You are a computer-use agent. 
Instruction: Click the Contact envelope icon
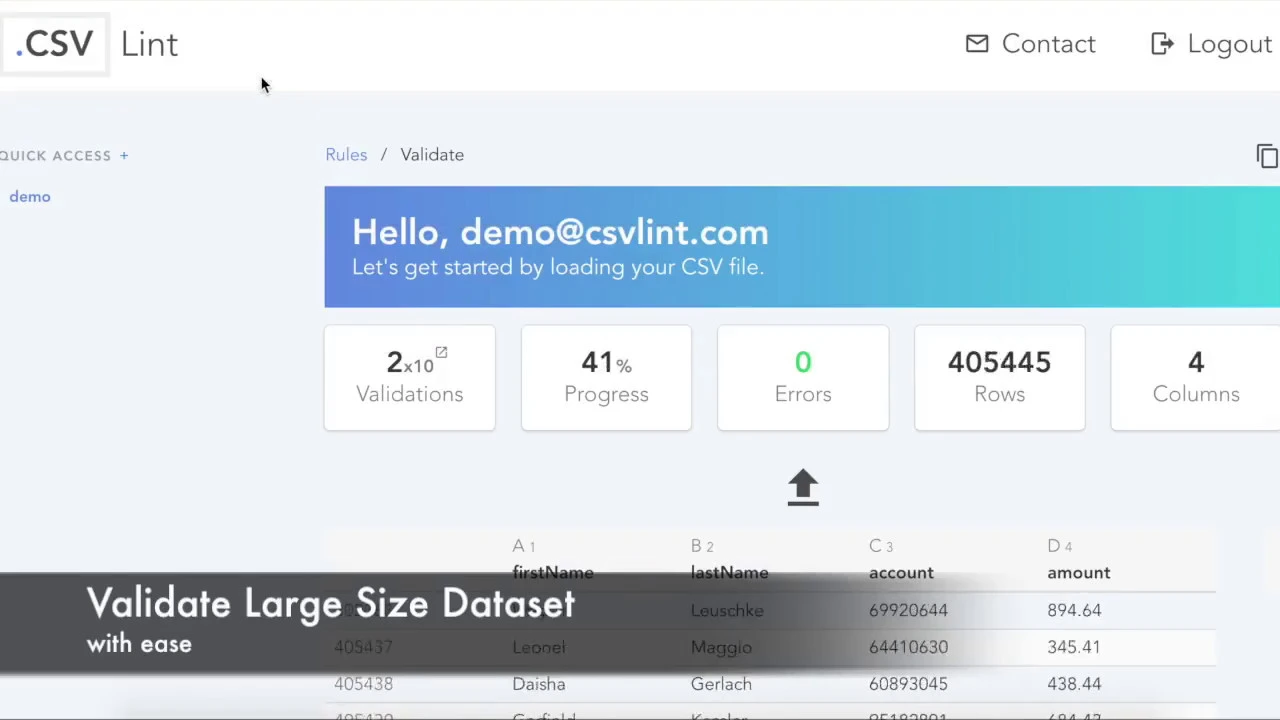click(x=977, y=44)
